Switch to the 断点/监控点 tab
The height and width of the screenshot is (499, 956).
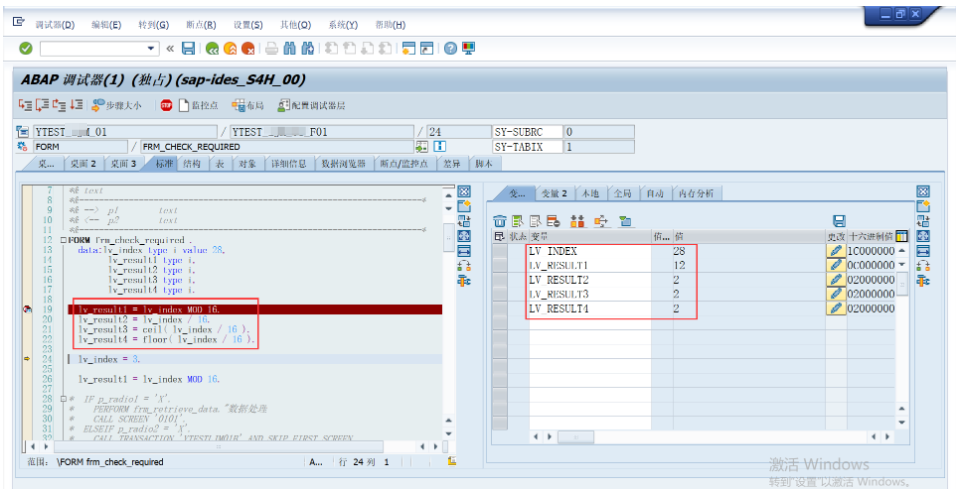(x=404, y=163)
